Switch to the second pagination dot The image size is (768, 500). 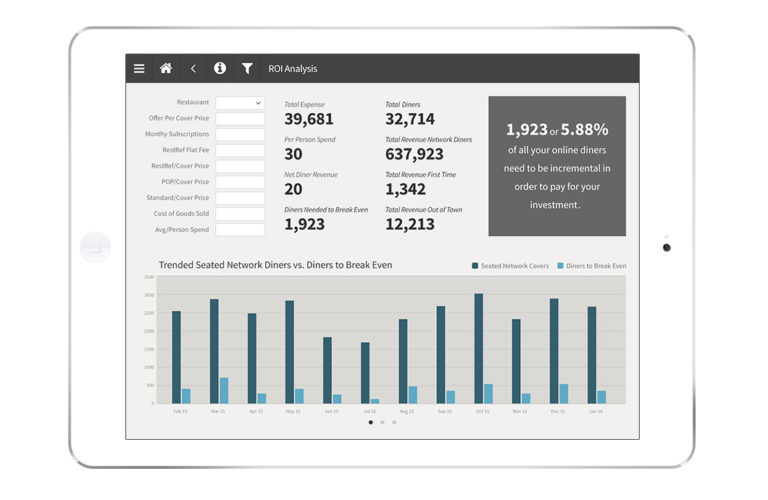click(x=382, y=422)
